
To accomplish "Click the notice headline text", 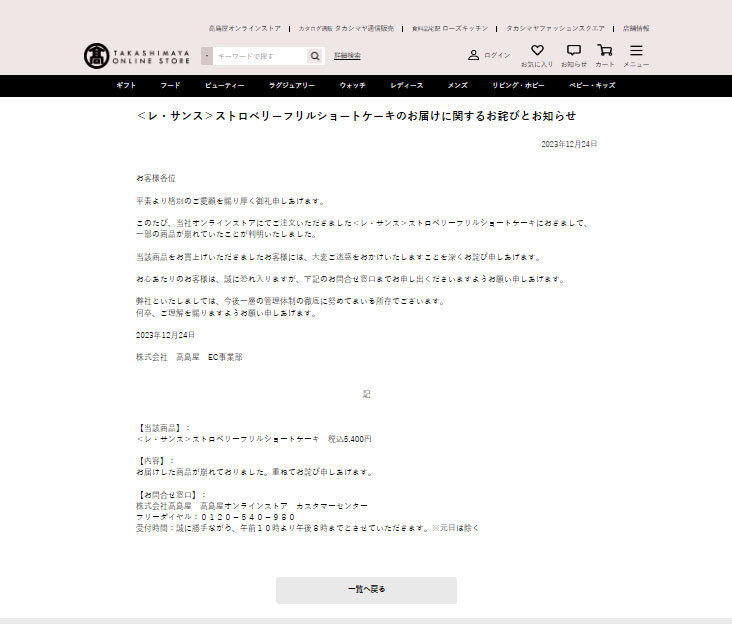I will coord(356,116).
